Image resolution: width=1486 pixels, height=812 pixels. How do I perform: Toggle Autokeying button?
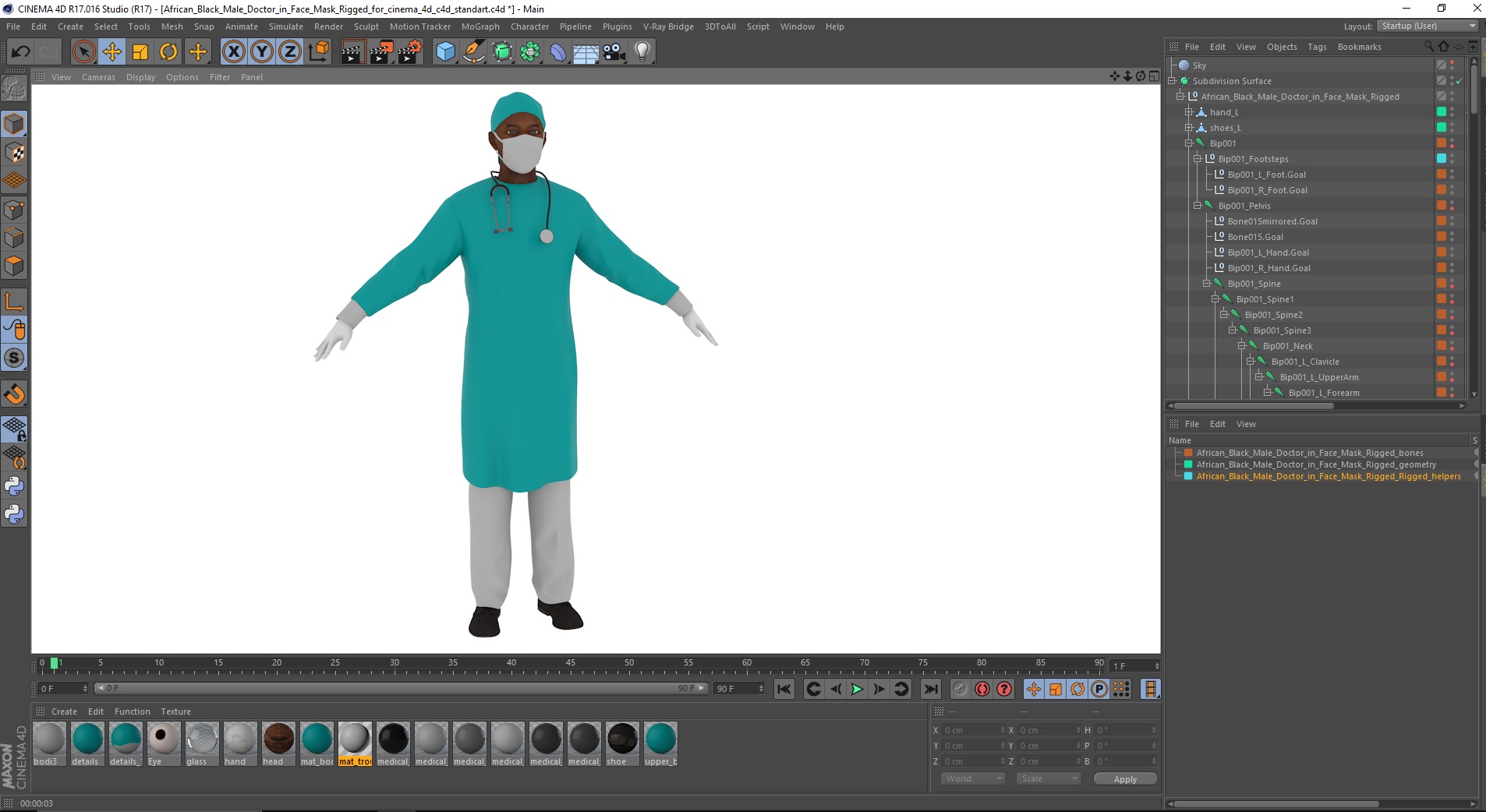(982, 689)
